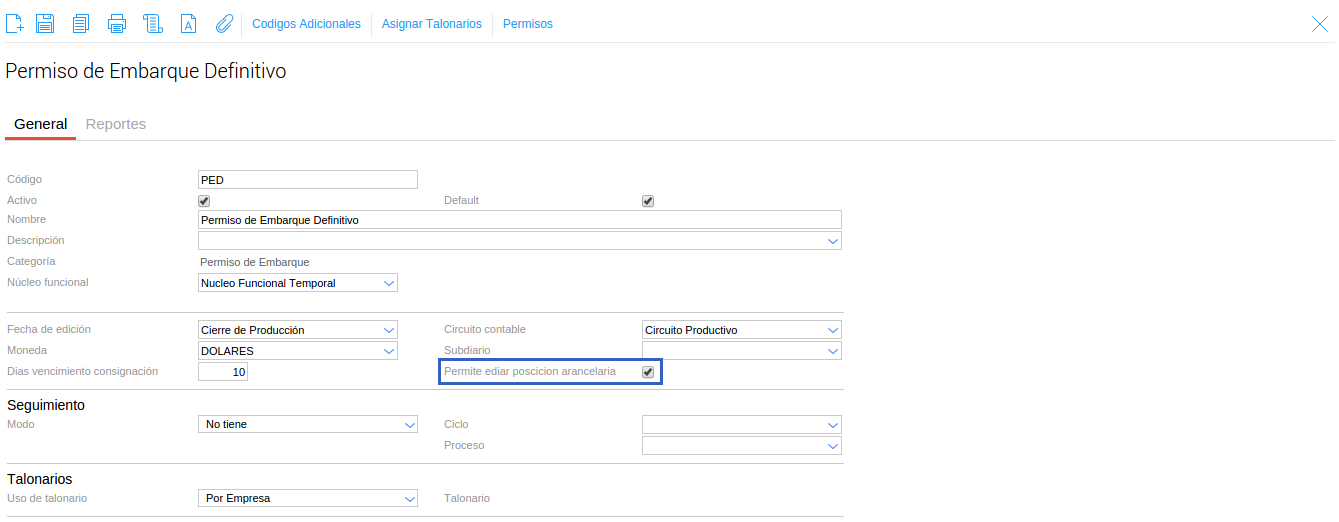This screenshot has height=522, width=1339.
Task: Close the form with the X icon
Action: [1320, 24]
